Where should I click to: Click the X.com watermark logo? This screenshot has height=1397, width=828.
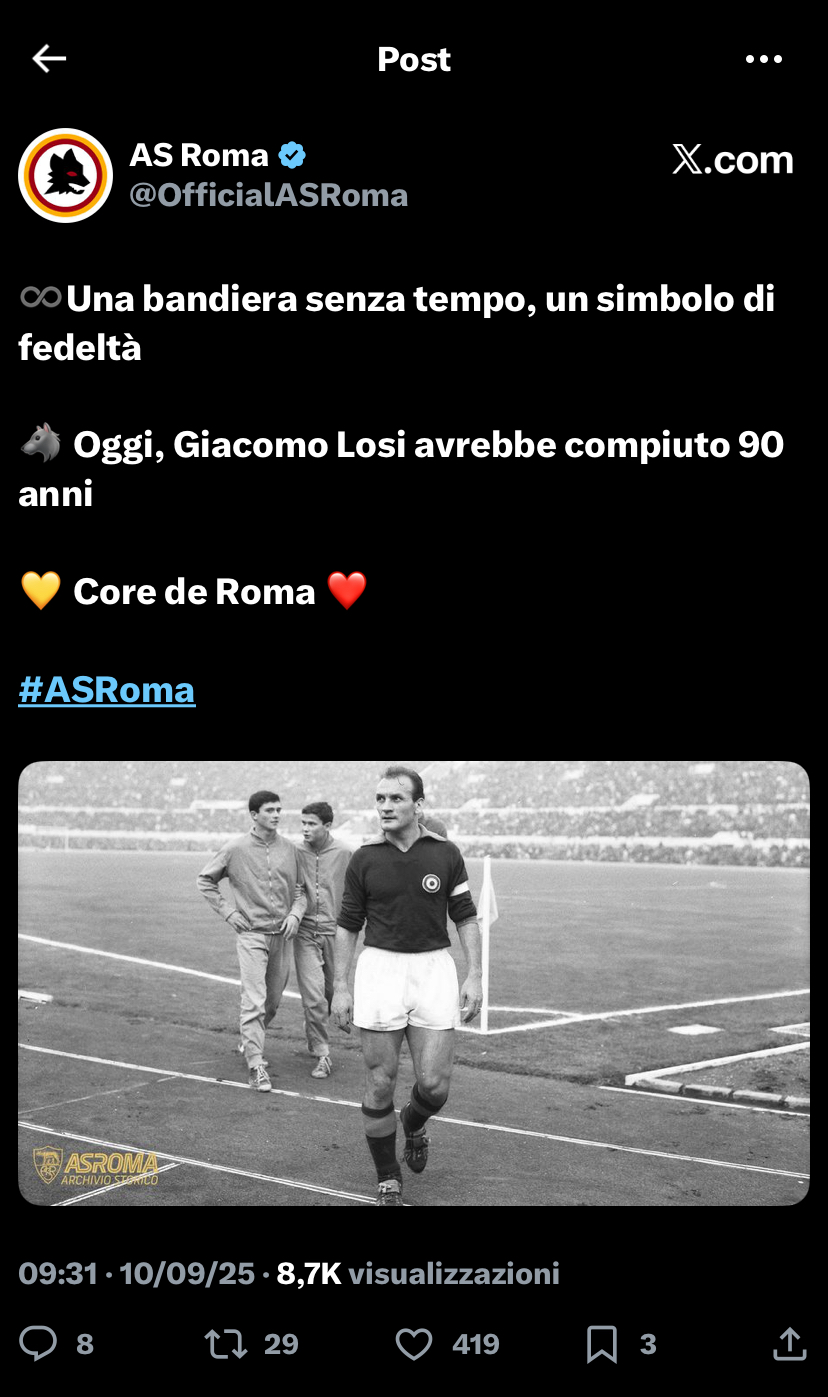pyautogui.click(x=733, y=160)
